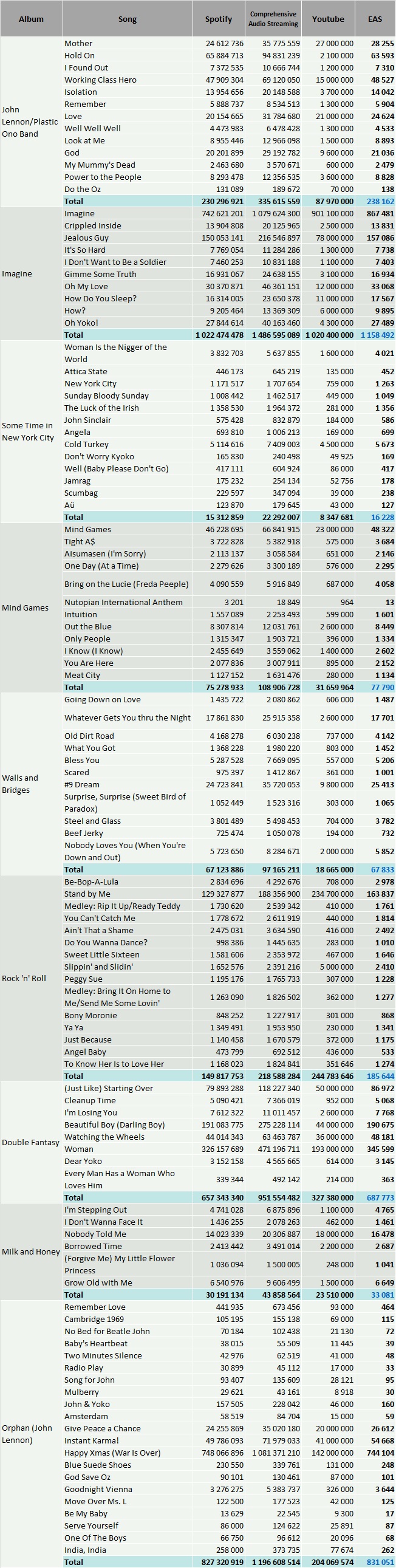Viewport: 396px width, 1568px height.
Task: Select EAS total 1 158 492
Action: [x=377, y=335]
